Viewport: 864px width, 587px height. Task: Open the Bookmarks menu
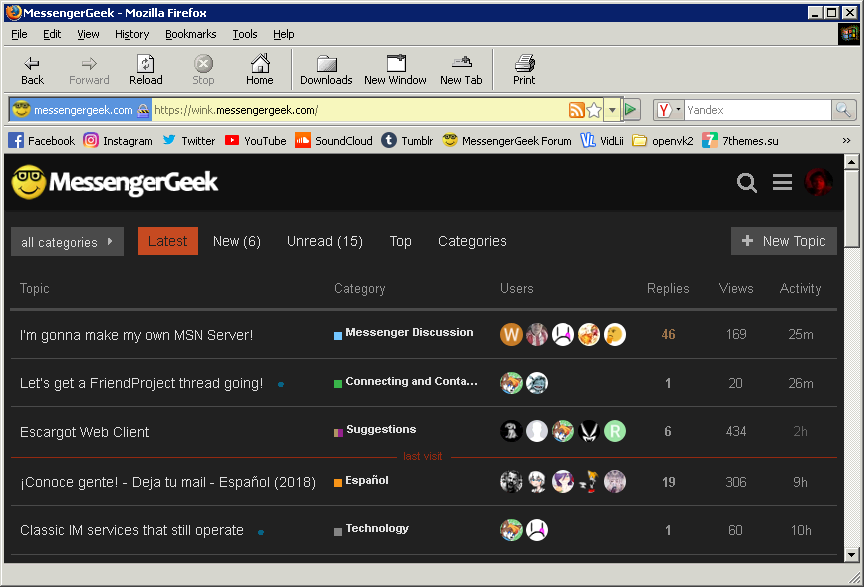(191, 34)
